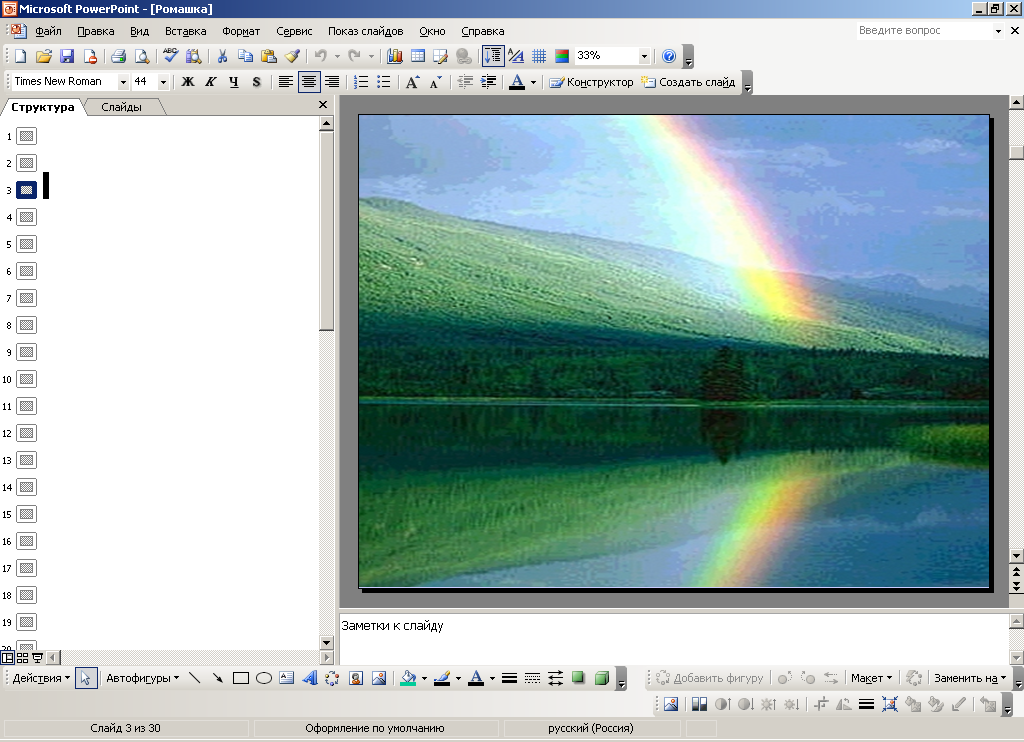Viewport: 1024px width, 742px height.
Task: Open the Правка menu
Action: point(95,31)
